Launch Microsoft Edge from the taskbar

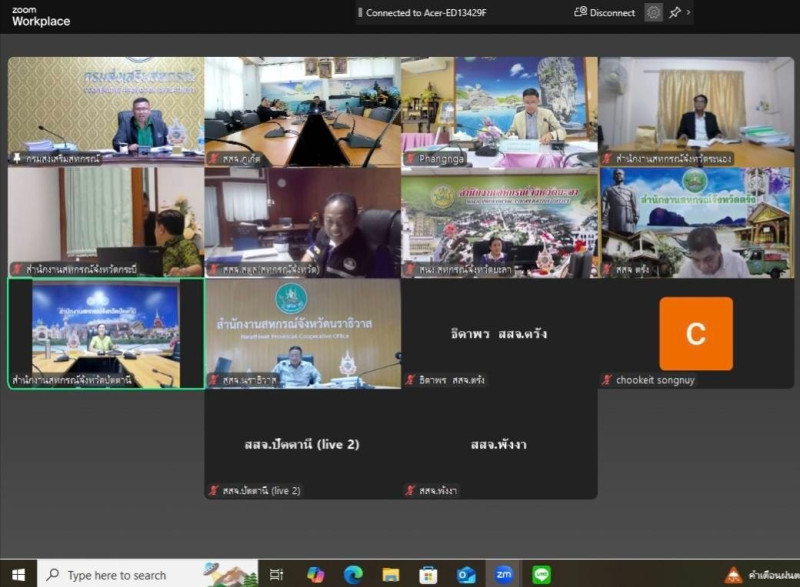click(352, 575)
